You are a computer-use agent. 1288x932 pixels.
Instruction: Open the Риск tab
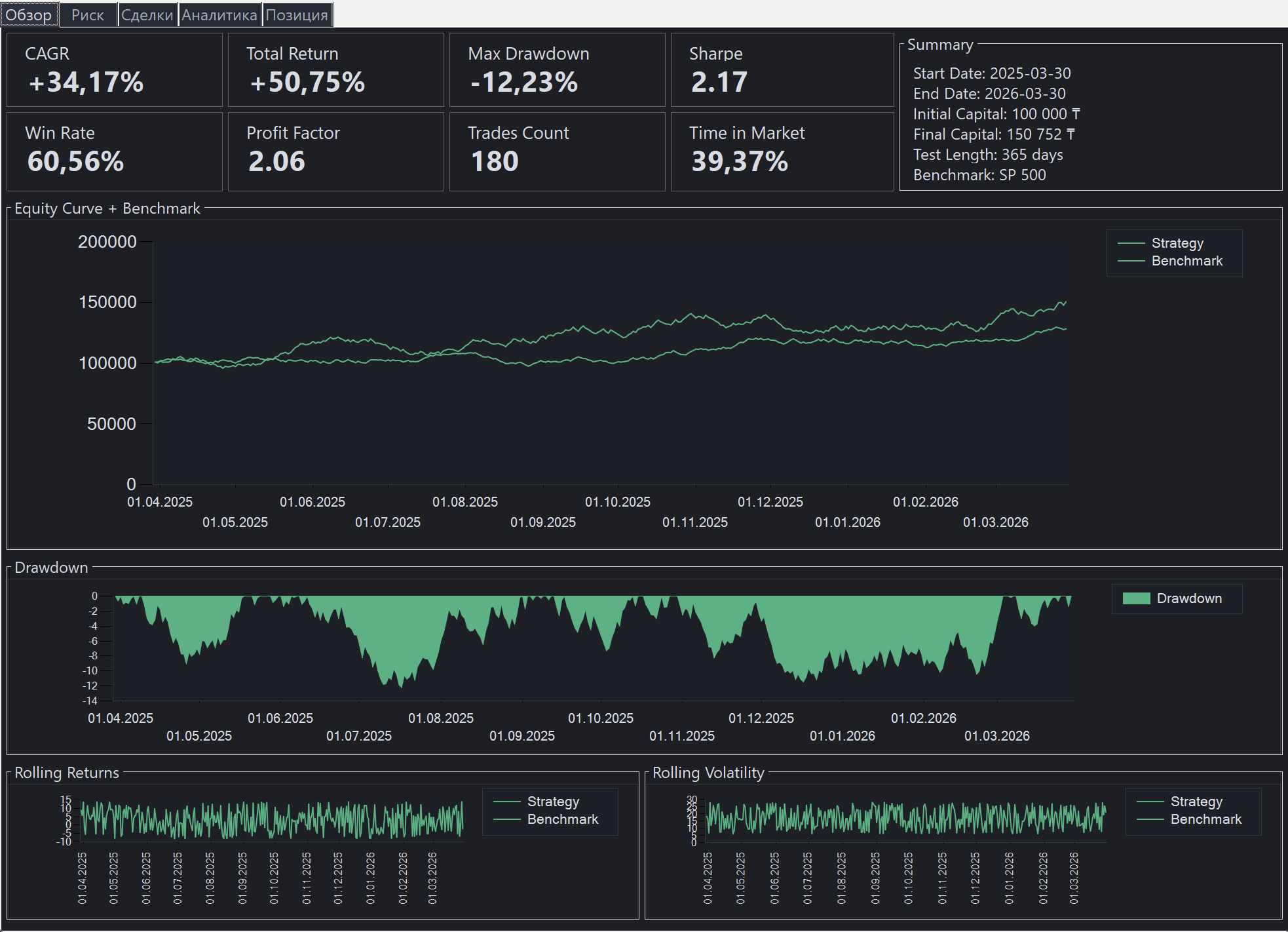click(x=88, y=15)
